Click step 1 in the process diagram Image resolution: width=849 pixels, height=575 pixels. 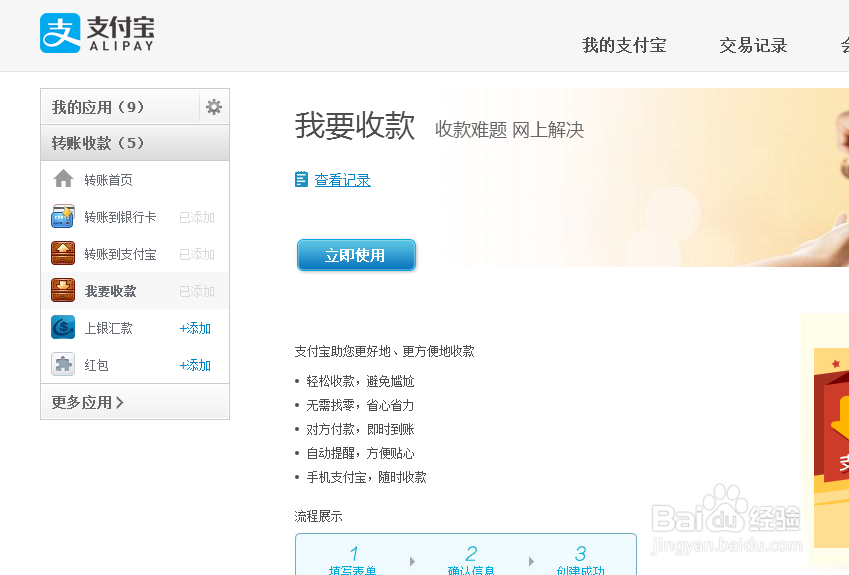click(352, 560)
